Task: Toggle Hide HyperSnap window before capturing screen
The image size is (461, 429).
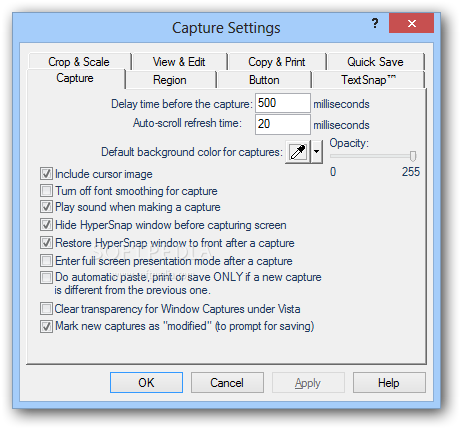Action: 46,225
